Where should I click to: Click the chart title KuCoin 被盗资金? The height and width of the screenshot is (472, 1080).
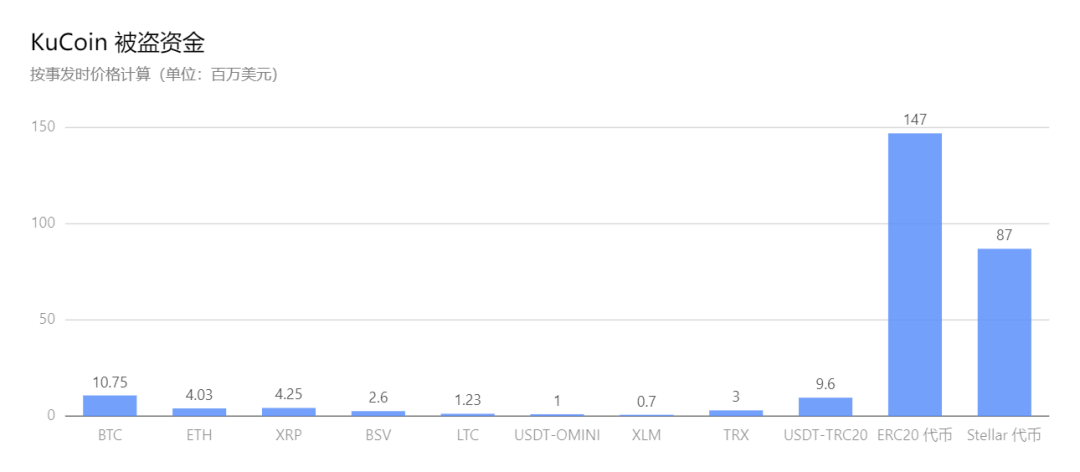point(118,43)
